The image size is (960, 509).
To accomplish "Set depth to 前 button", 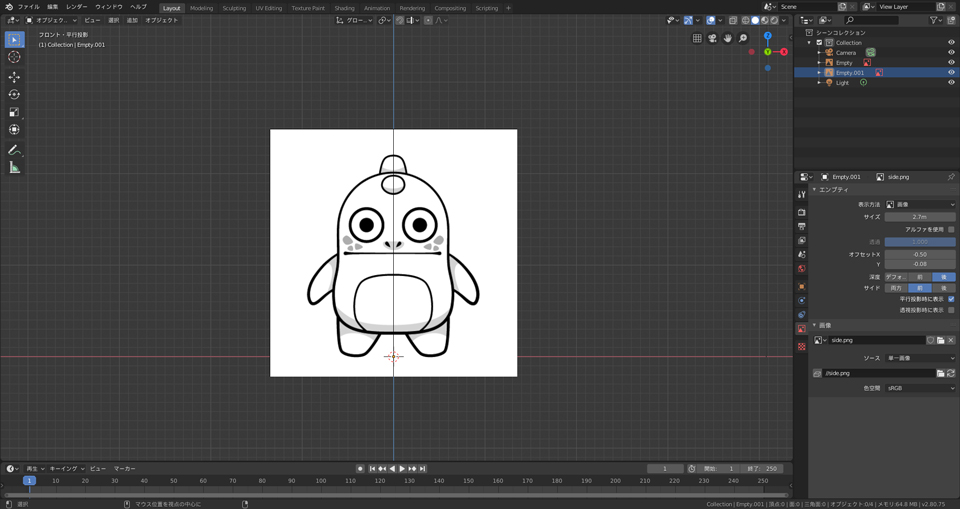I will click(919, 277).
